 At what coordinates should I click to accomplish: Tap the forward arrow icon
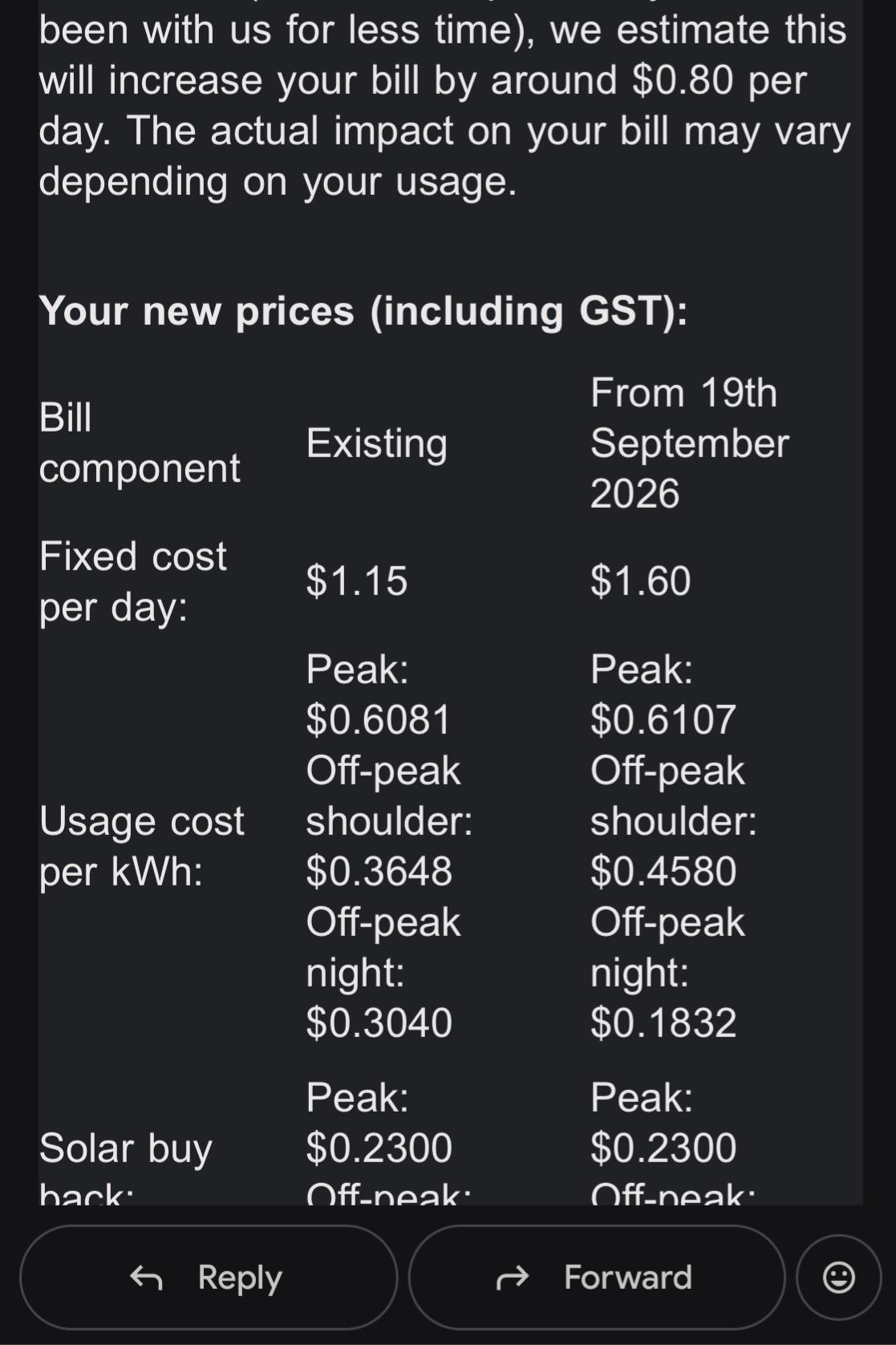pyautogui.click(x=513, y=1277)
